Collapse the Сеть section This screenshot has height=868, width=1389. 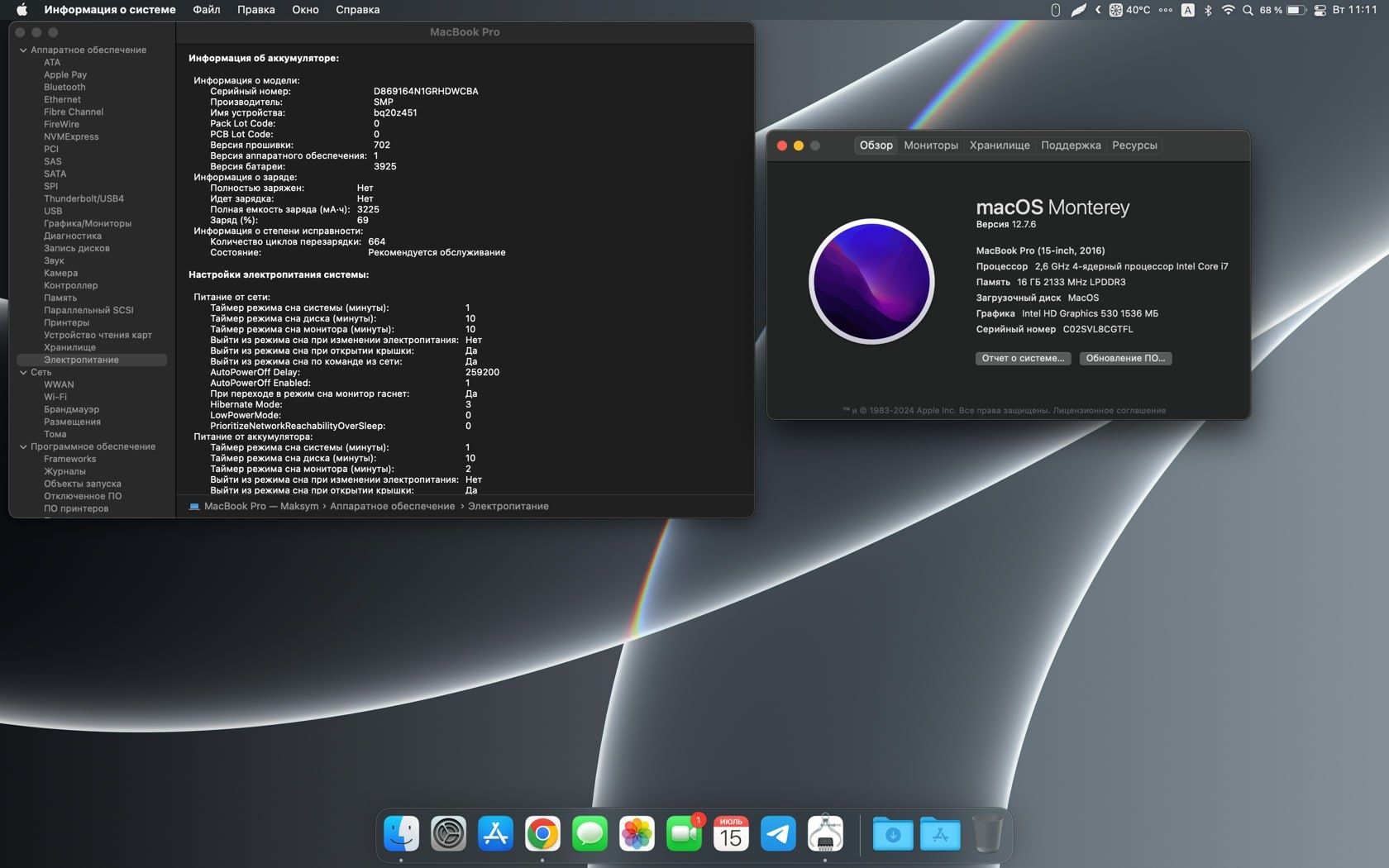[23, 372]
